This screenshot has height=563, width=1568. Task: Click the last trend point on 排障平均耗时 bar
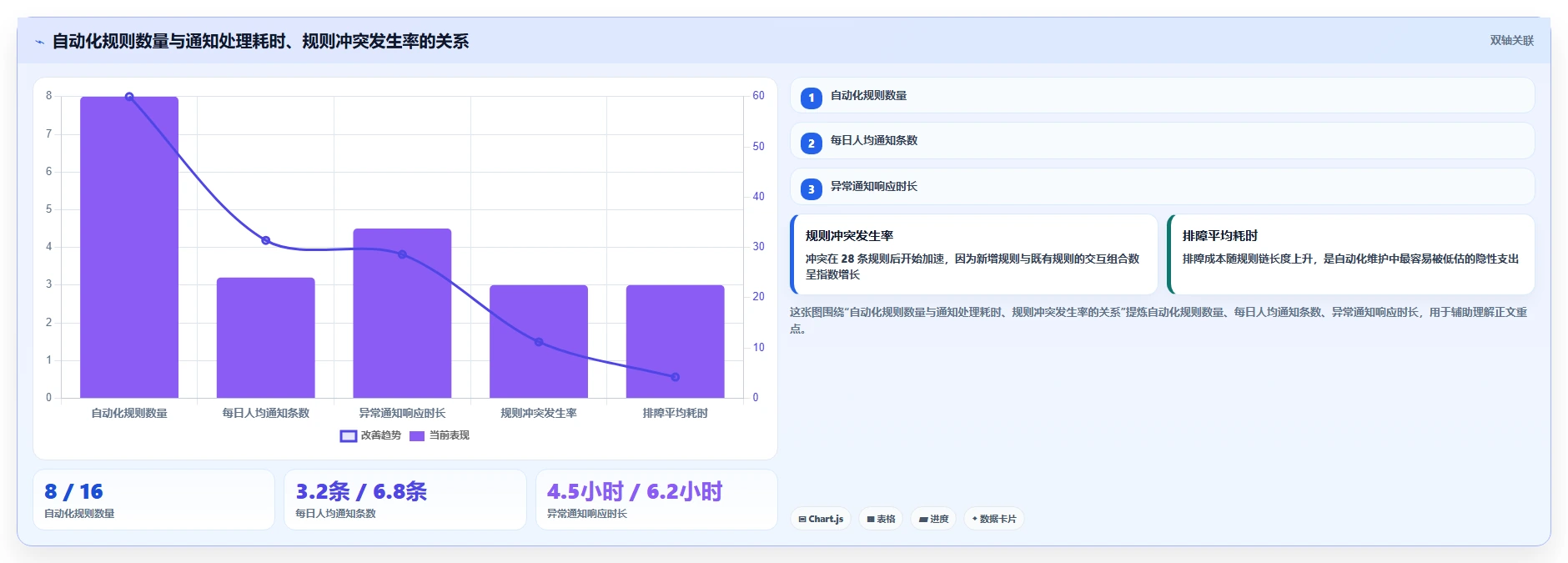click(x=676, y=377)
